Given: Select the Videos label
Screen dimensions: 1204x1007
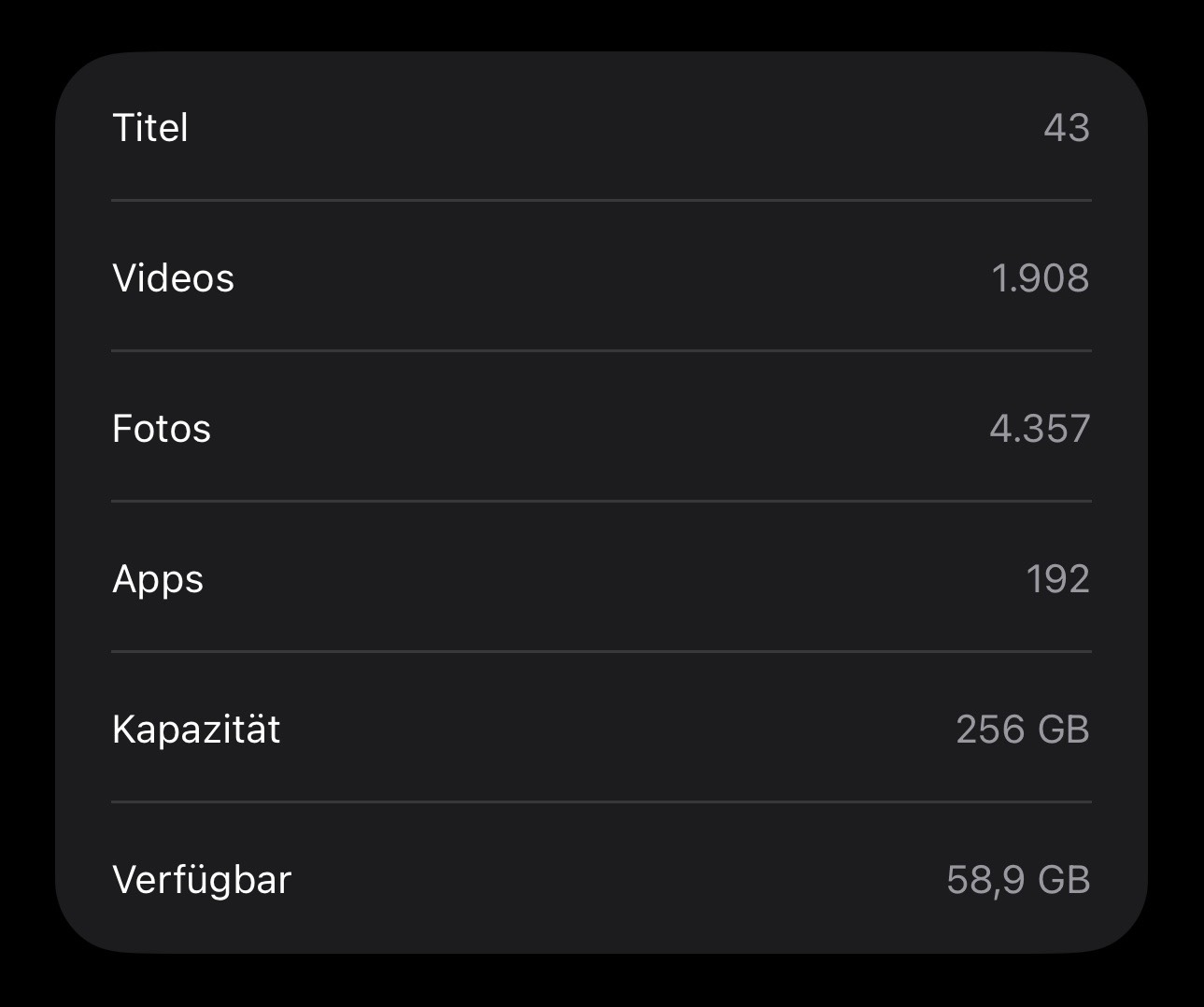Looking at the screenshot, I should click(x=173, y=278).
